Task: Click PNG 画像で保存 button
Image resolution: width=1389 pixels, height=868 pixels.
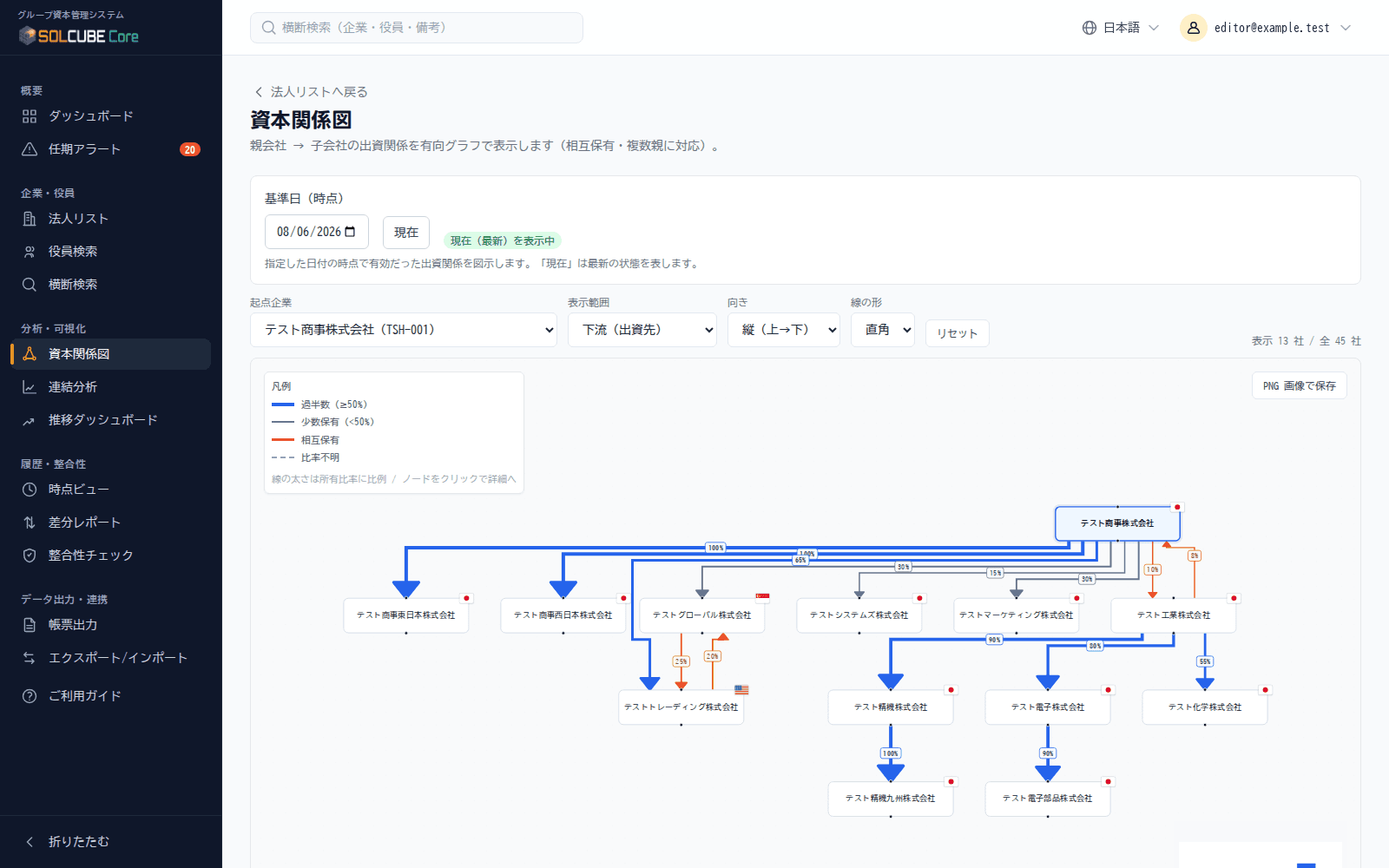Action: pyautogui.click(x=1300, y=386)
